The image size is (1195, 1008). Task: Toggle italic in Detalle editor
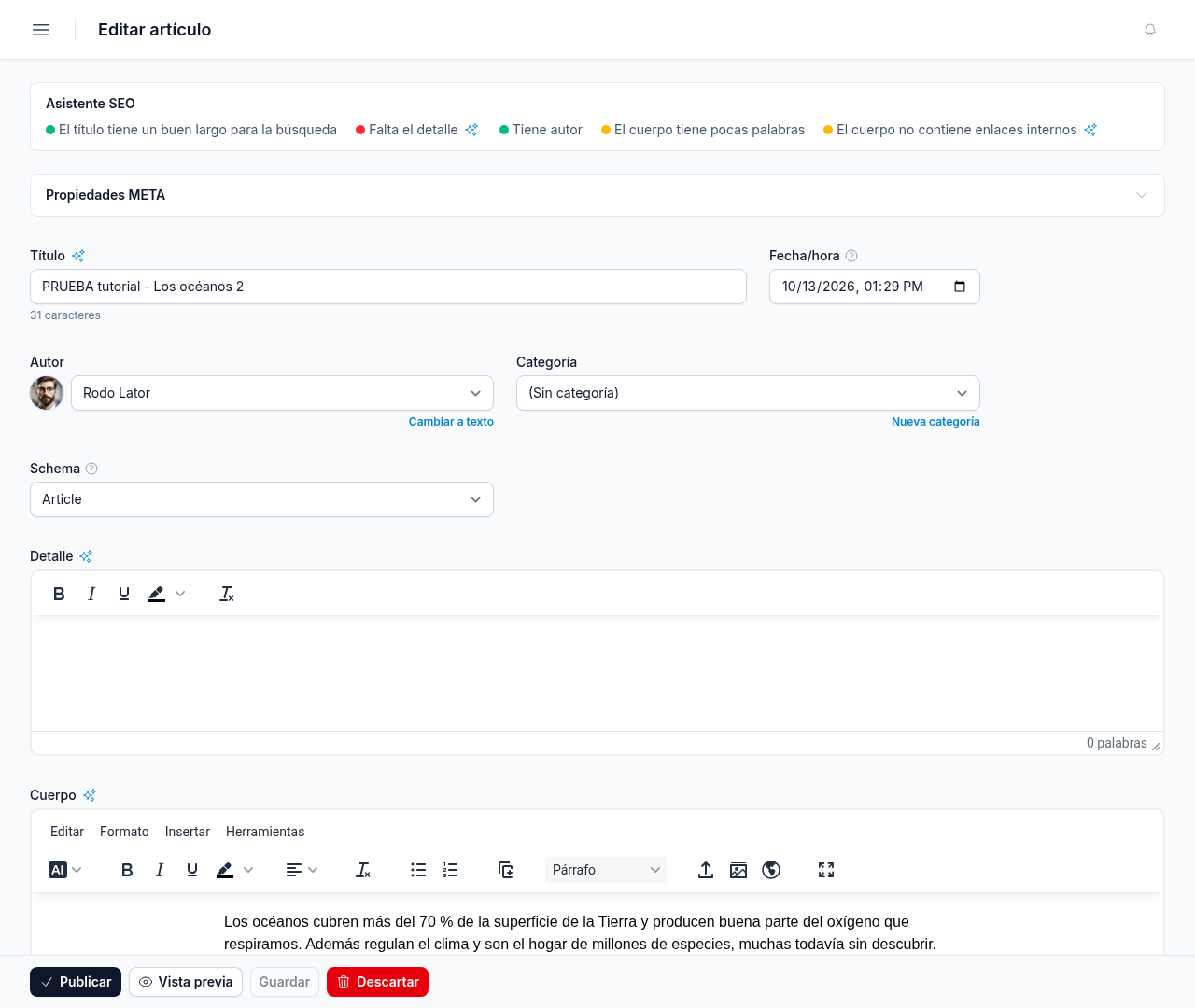pos(91,594)
